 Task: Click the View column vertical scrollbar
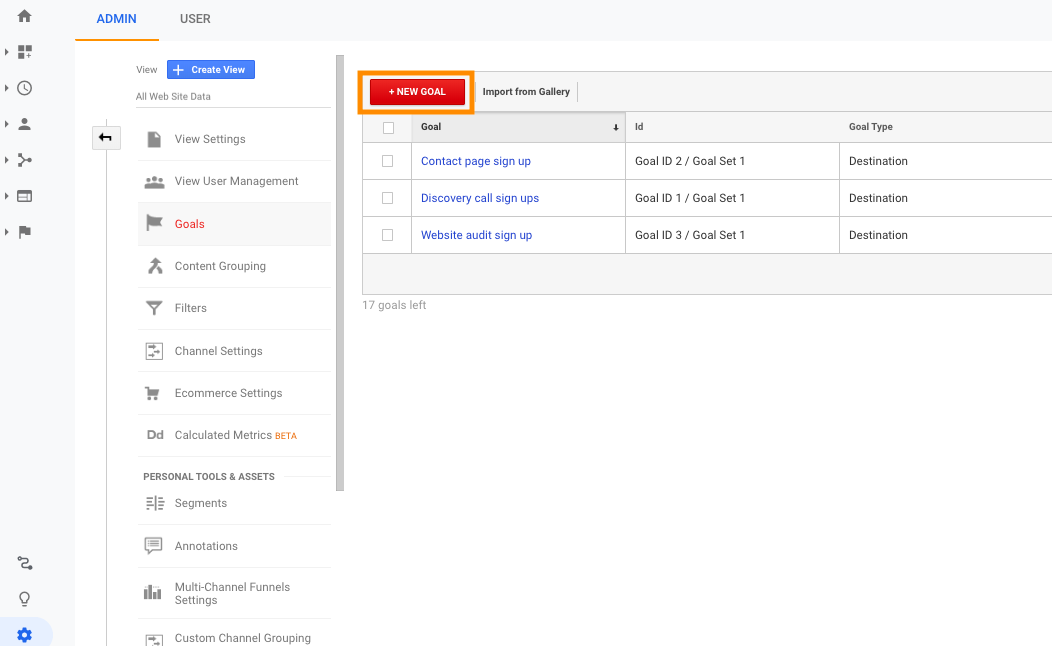340,273
